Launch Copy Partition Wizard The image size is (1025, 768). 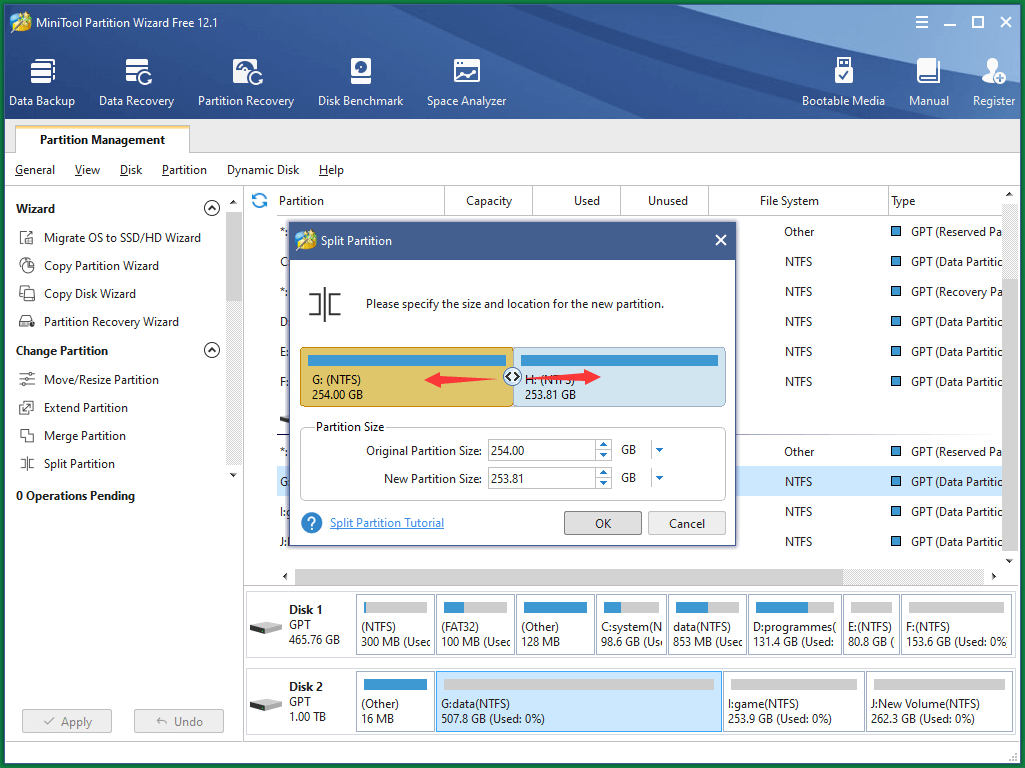(101, 266)
